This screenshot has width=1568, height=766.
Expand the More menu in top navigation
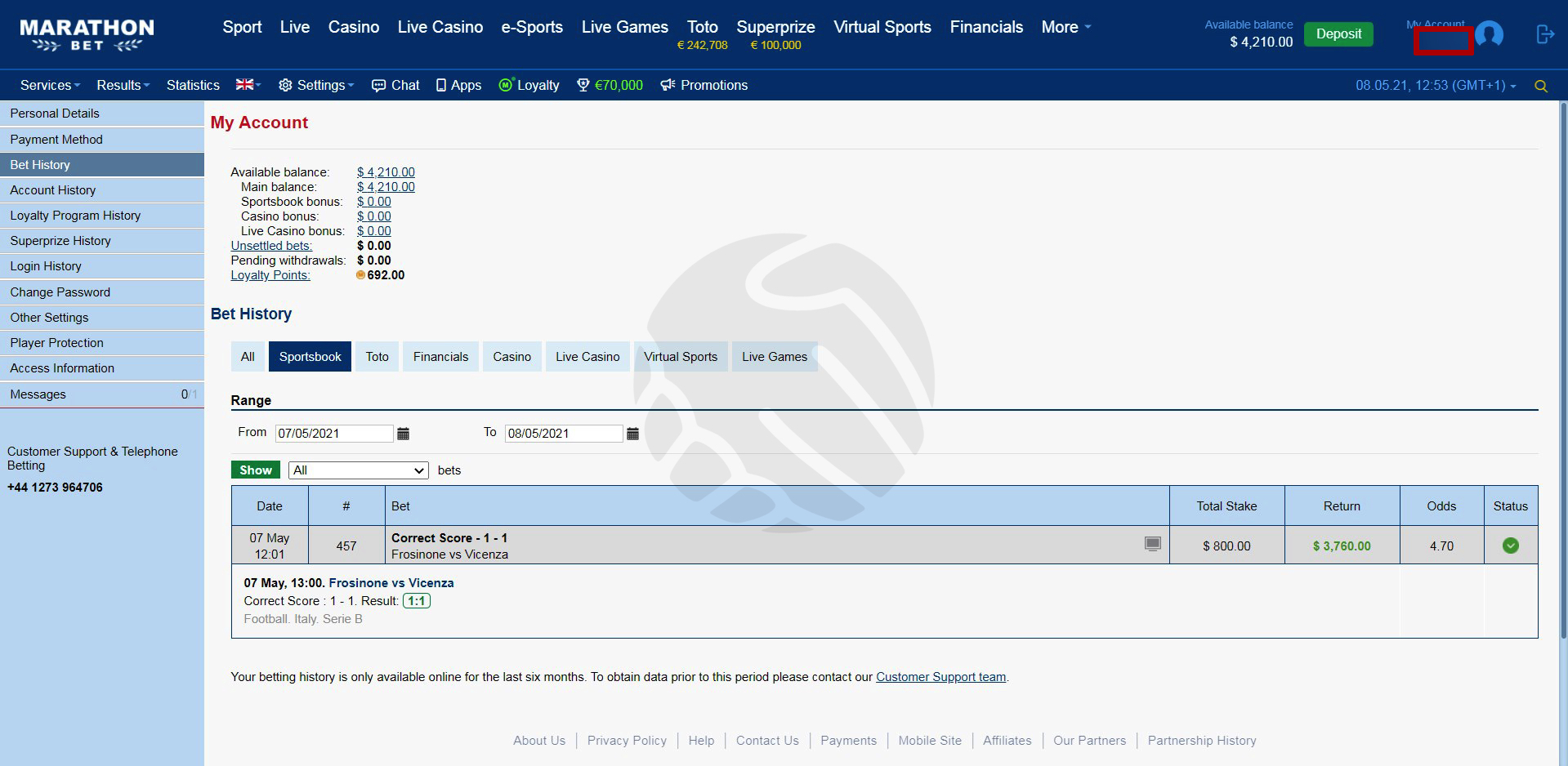1065,27
